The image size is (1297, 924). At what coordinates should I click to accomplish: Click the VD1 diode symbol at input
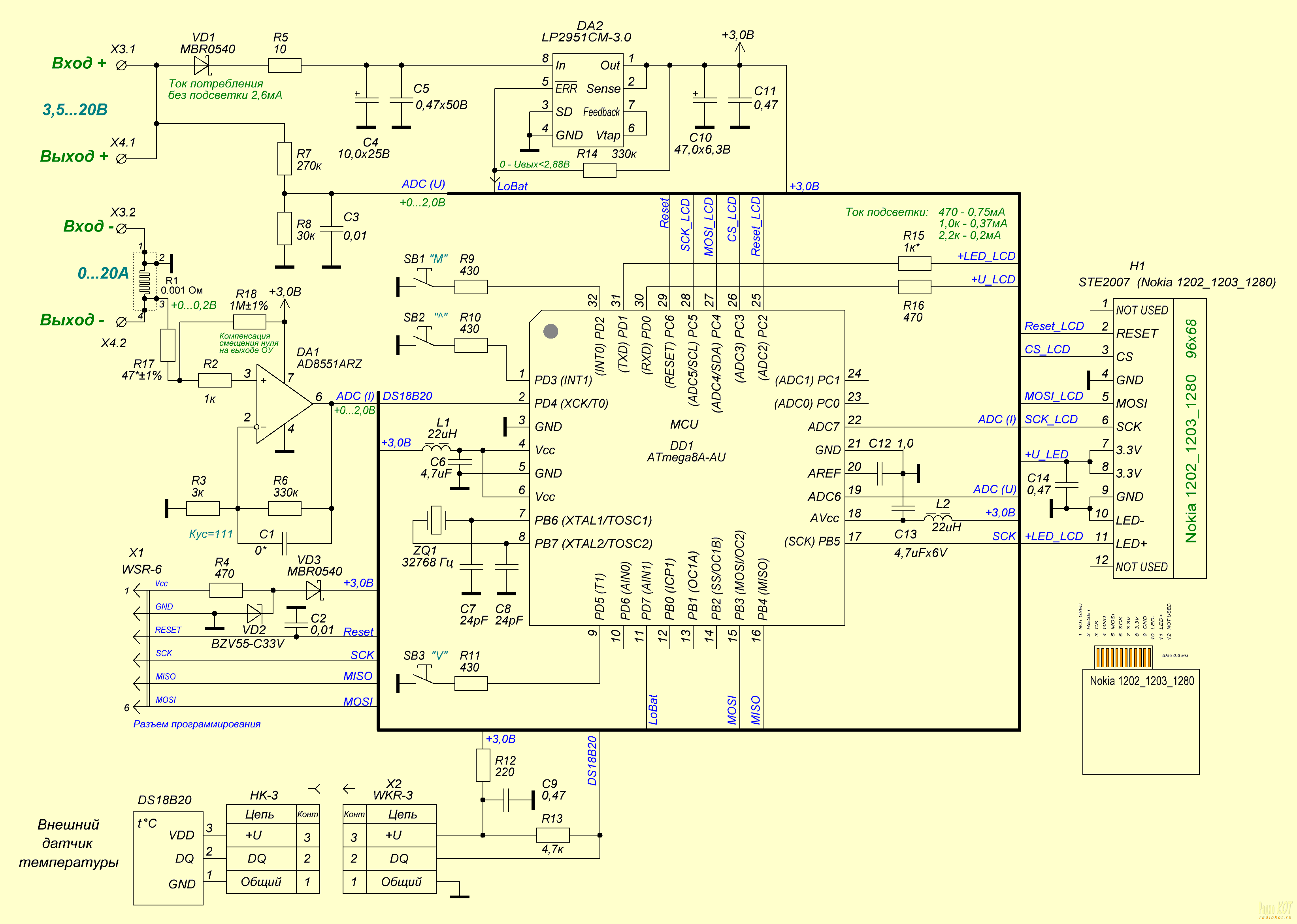[x=202, y=66]
